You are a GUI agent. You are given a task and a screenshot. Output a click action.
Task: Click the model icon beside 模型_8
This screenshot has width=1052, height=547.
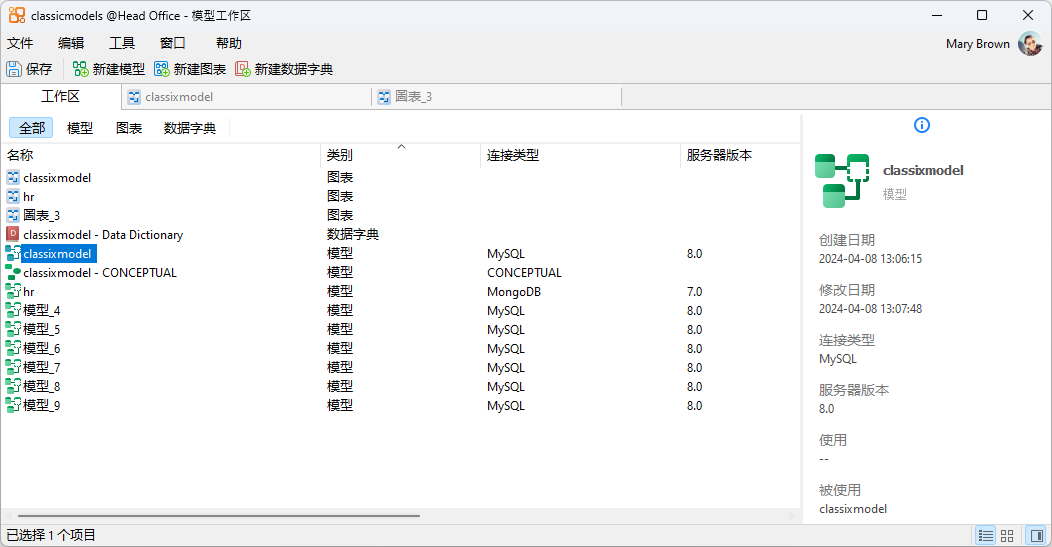click(x=13, y=387)
